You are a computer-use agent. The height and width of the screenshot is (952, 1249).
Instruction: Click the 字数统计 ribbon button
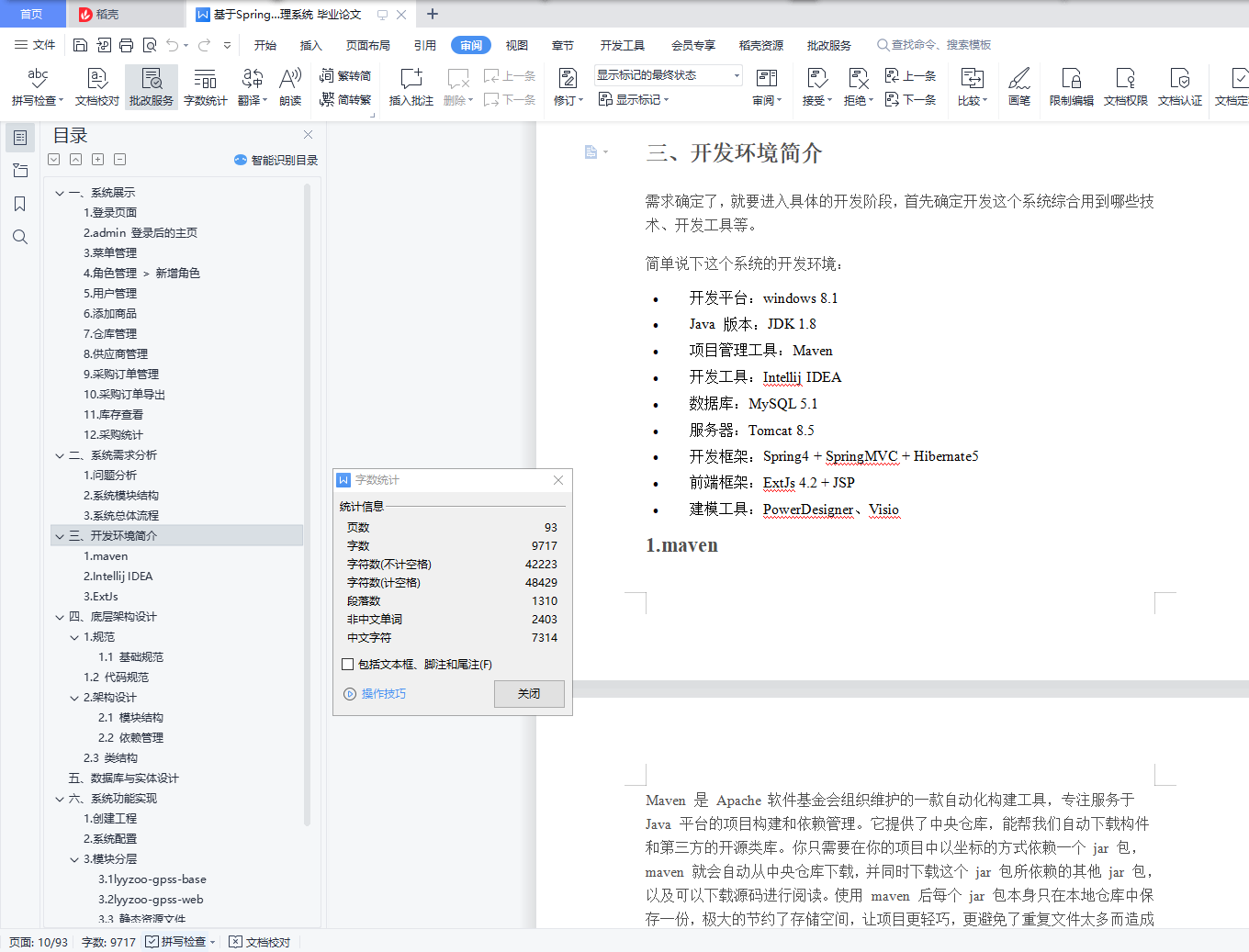206,87
